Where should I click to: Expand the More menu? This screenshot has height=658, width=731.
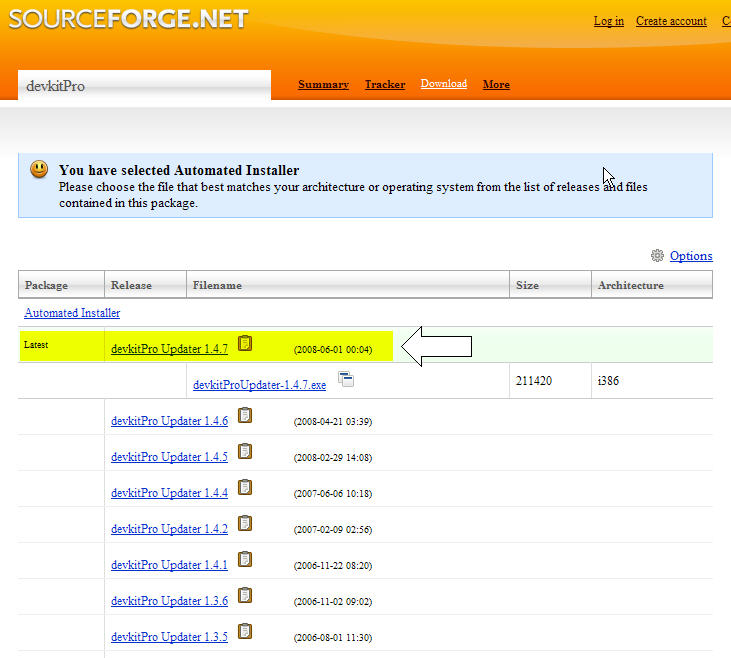pyautogui.click(x=496, y=85)
